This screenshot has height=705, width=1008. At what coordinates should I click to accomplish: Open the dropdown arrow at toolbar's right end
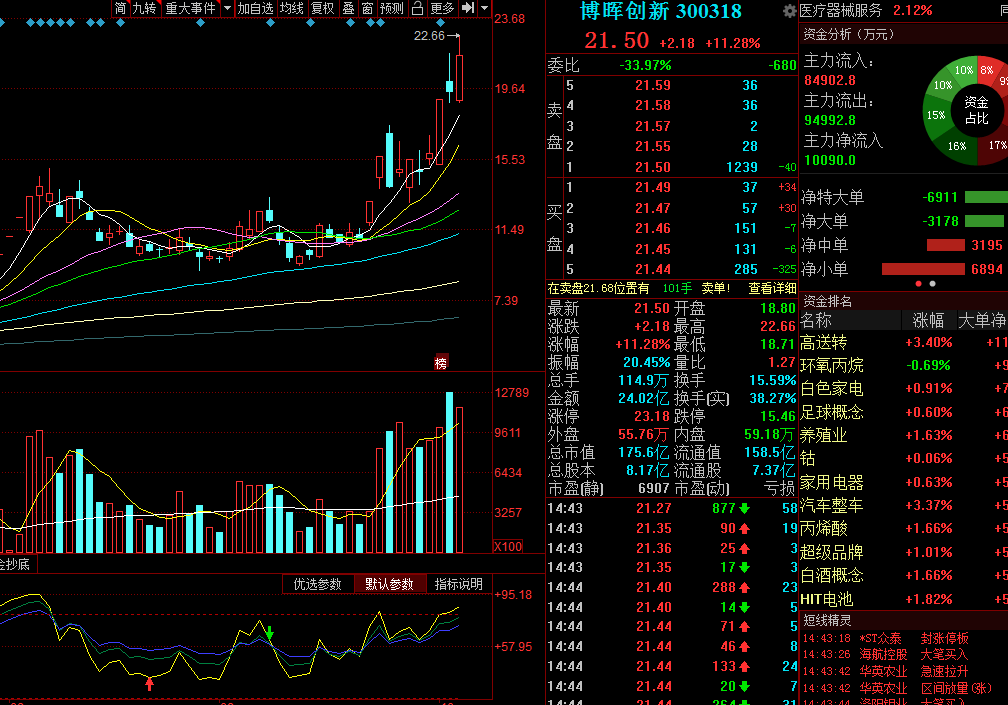pyautogui.click(x=485, y=8)
